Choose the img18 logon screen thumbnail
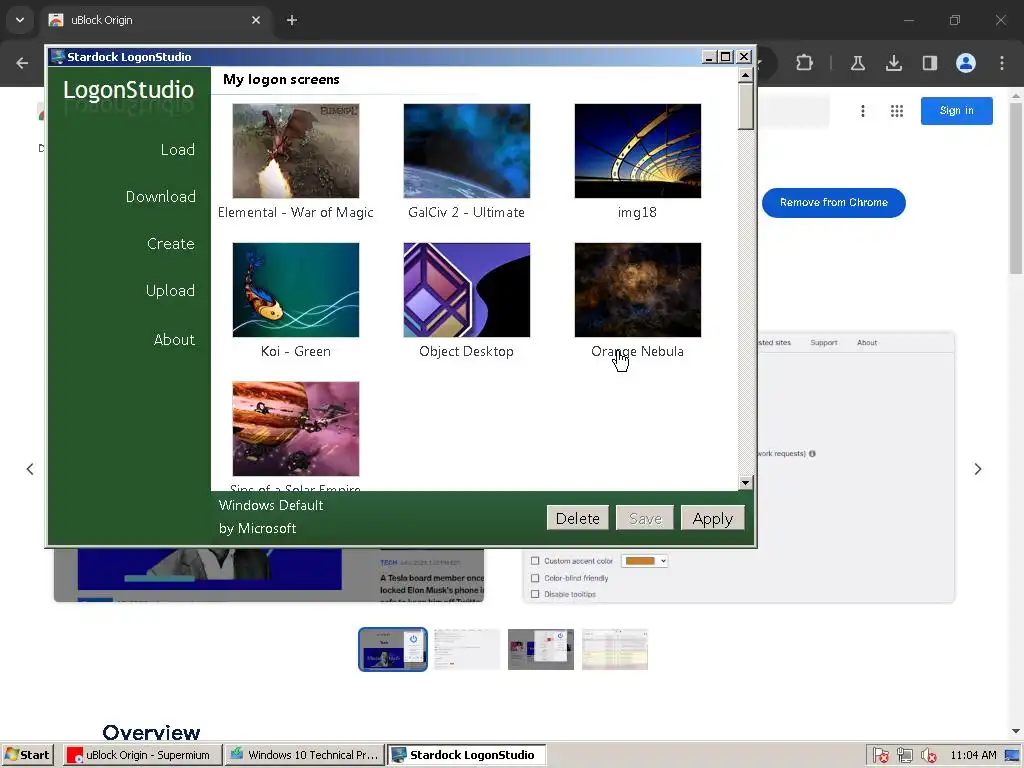The height and width of the screenshot is (768, 1024). [638, 151]
